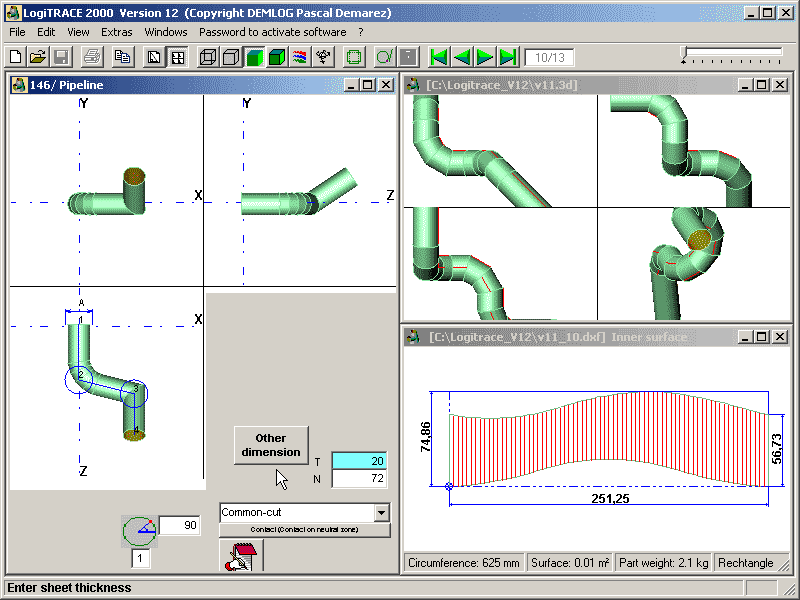Click the Rechtangle status entry
The width and height of the screenshot is (800, 600).
click(x=745, y=563)
